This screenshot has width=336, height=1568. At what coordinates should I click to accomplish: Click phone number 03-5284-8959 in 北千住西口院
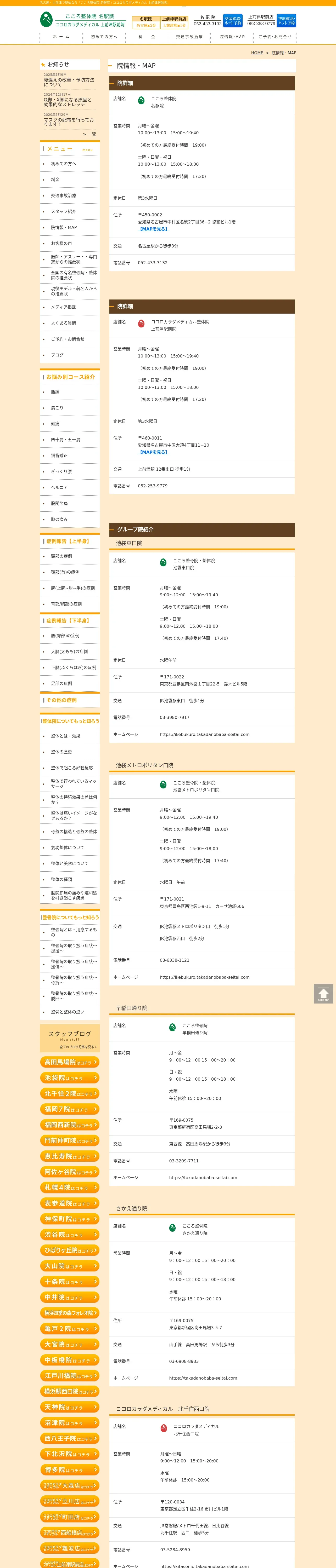click(175, 1550)
